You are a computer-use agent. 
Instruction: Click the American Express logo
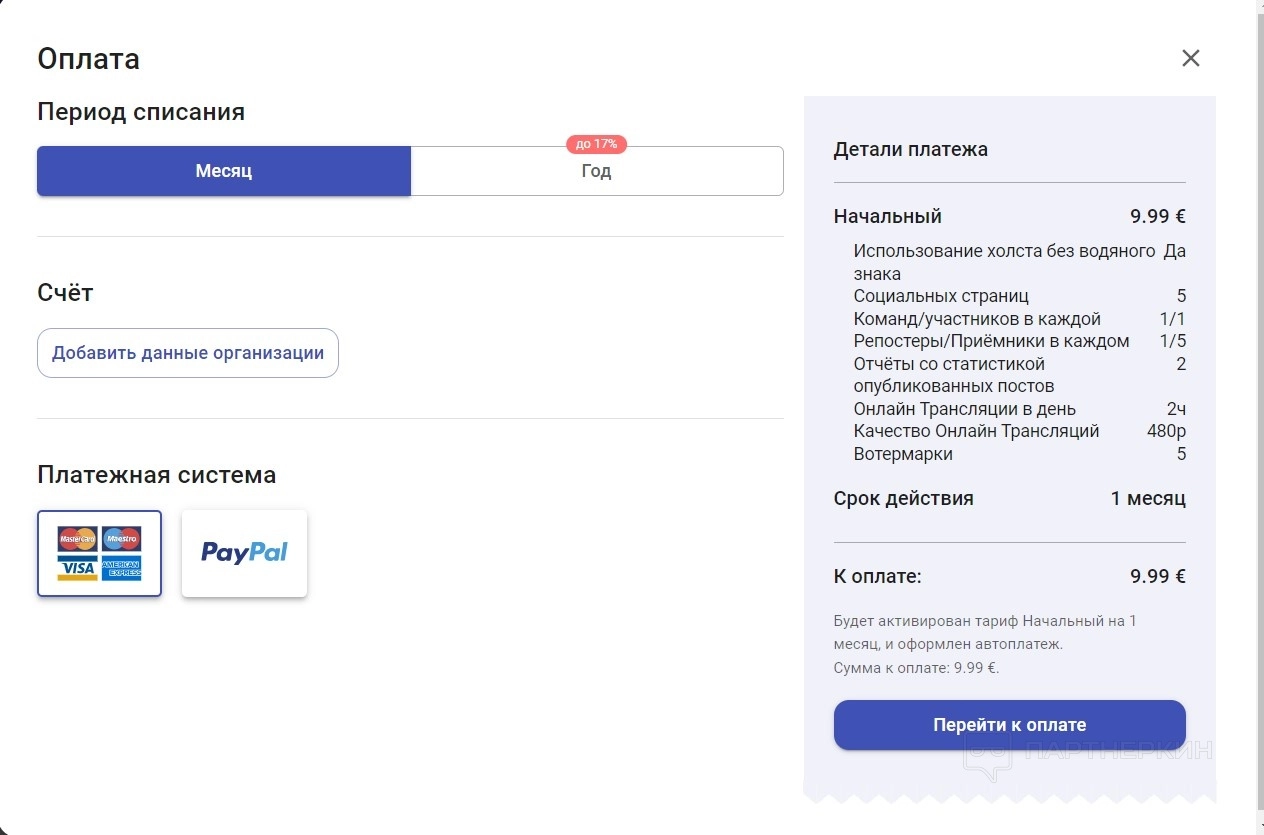coord(121,568)
